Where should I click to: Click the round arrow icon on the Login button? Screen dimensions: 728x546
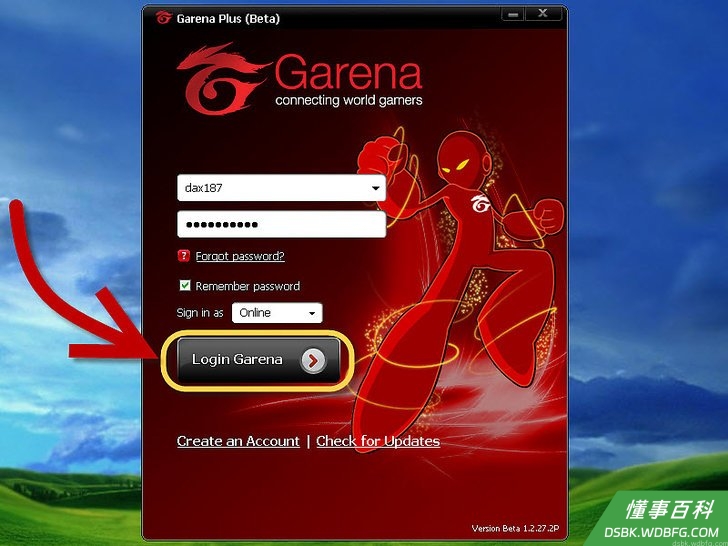point(313,360)
